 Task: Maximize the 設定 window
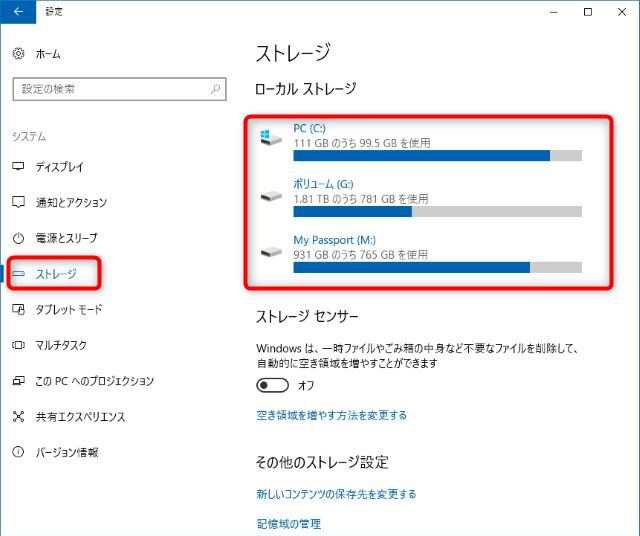(x=588, y=12)
